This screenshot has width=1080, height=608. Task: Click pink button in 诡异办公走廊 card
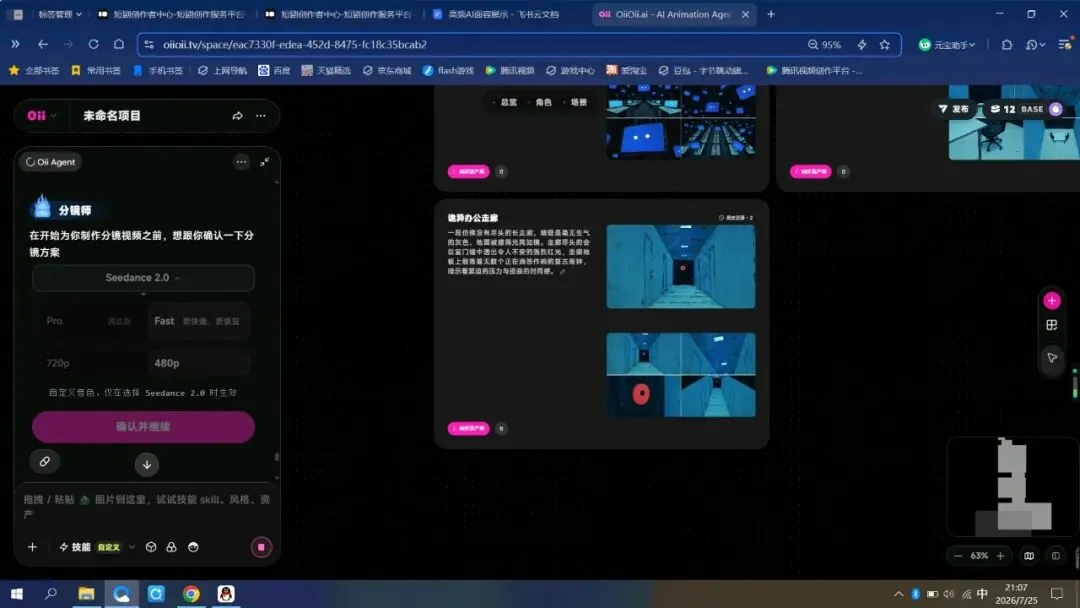[x=468, y=428]
